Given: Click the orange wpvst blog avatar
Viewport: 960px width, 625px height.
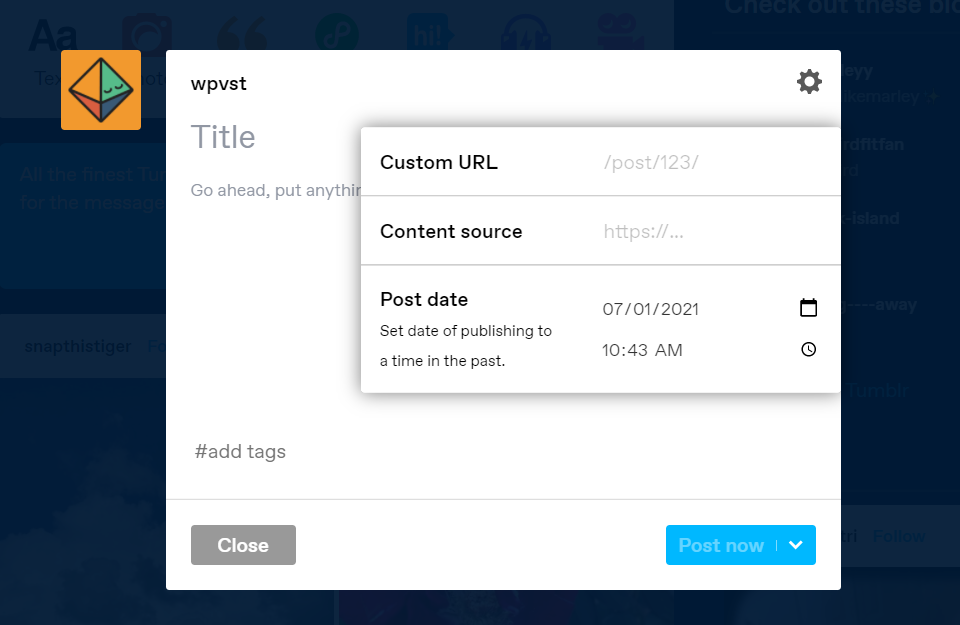Looking at the screenshot, I should [101, 90].
